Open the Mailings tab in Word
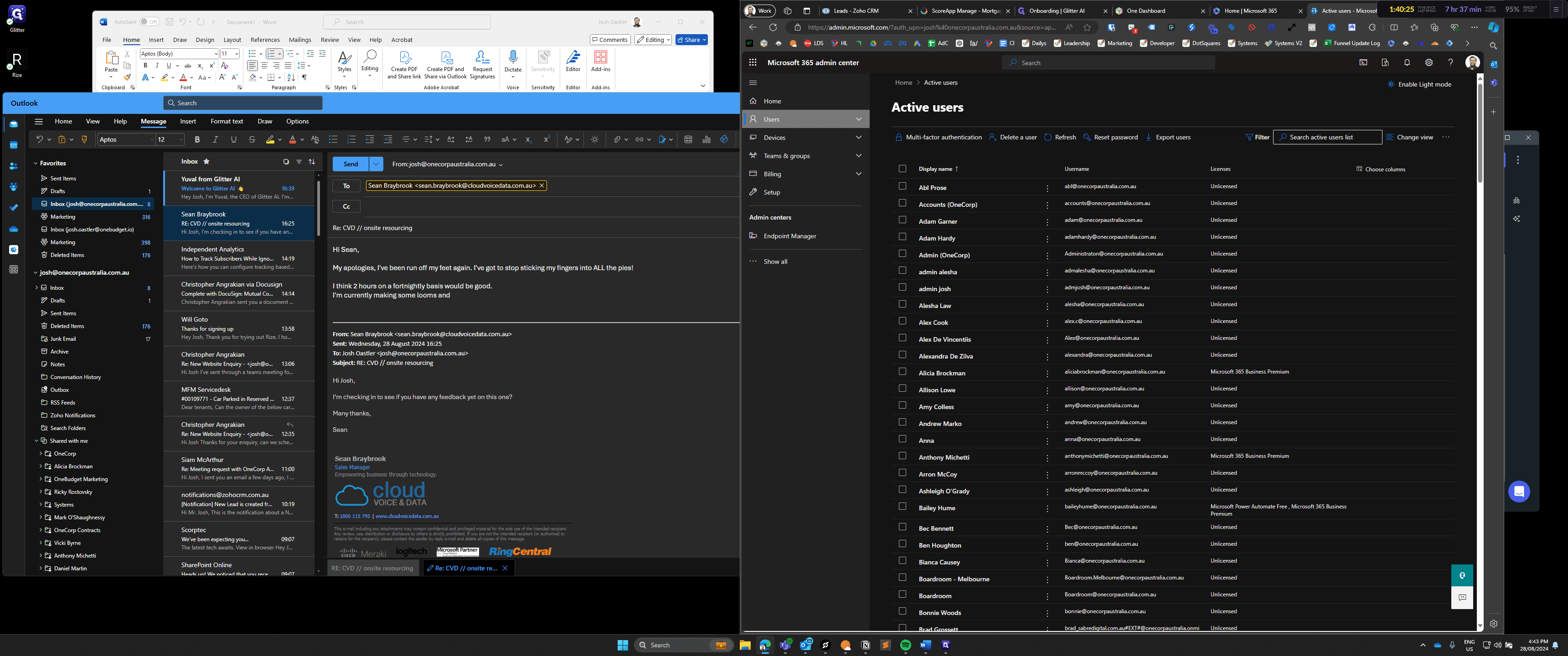Image resolution: width=1568 pixels, height=656 pixels. [x=299, y=40]
